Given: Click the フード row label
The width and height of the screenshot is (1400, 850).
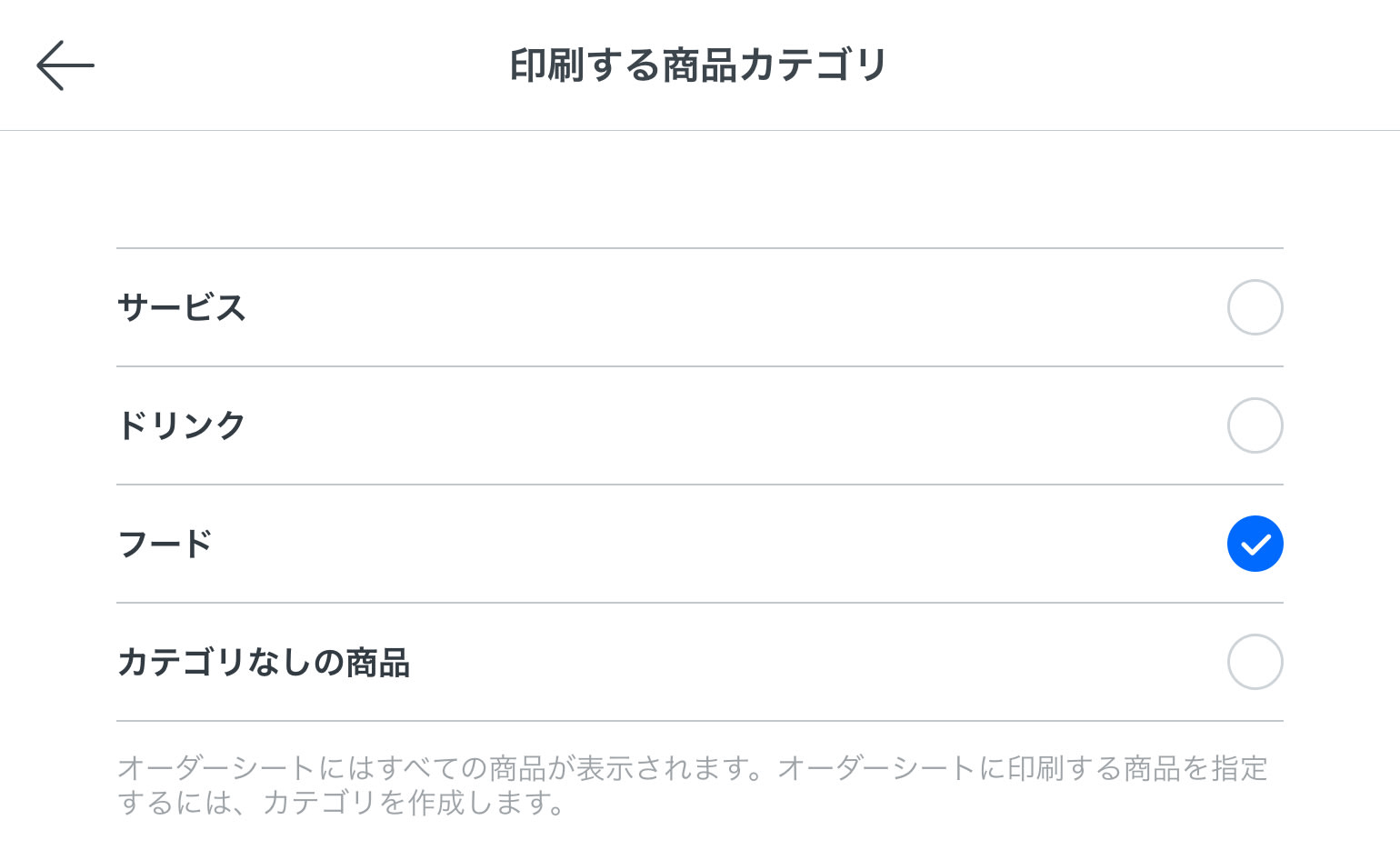Looking at the screenshot, I should click(165, 544).
